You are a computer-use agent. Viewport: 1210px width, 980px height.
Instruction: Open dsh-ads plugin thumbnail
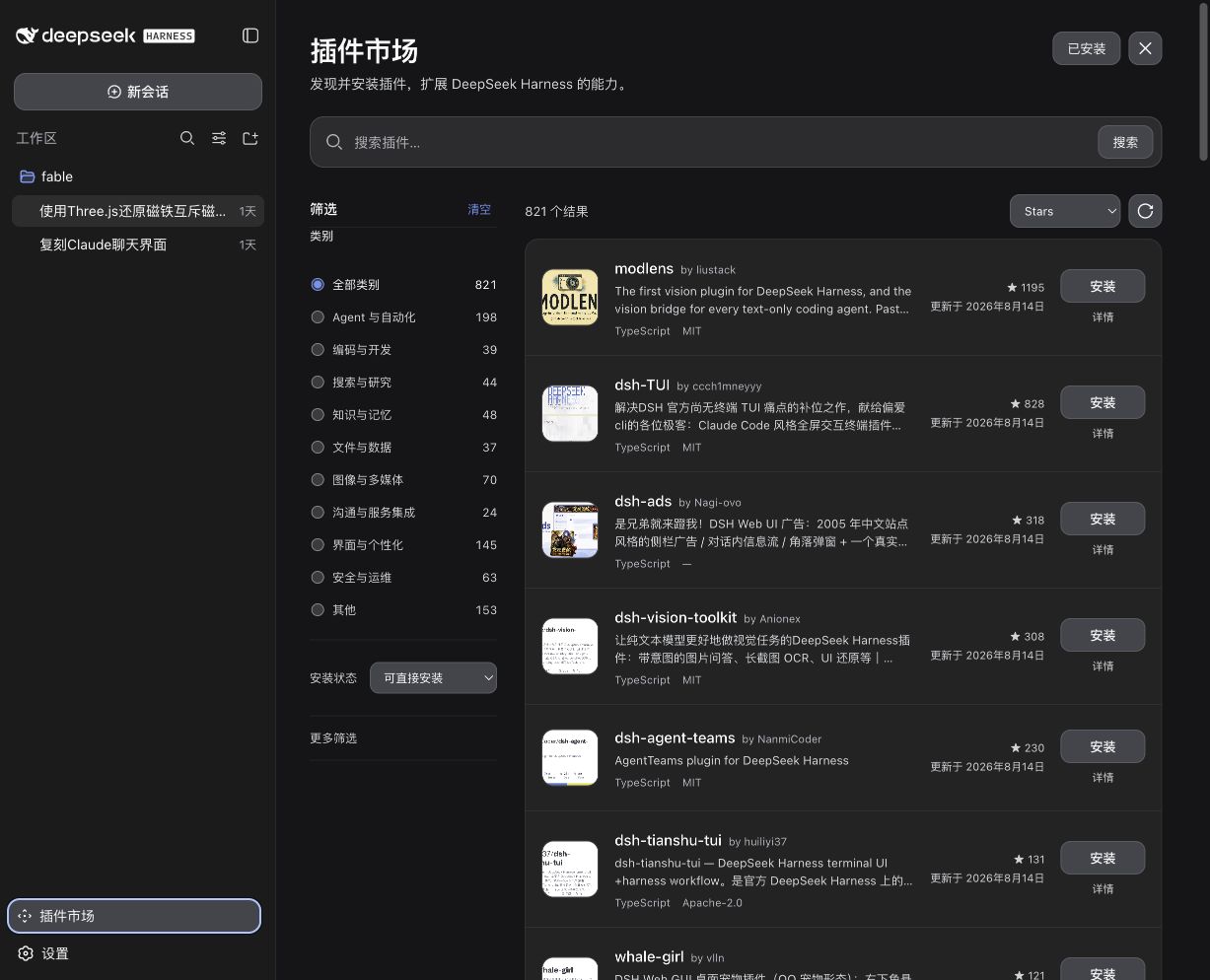click(x=570, y=529)
